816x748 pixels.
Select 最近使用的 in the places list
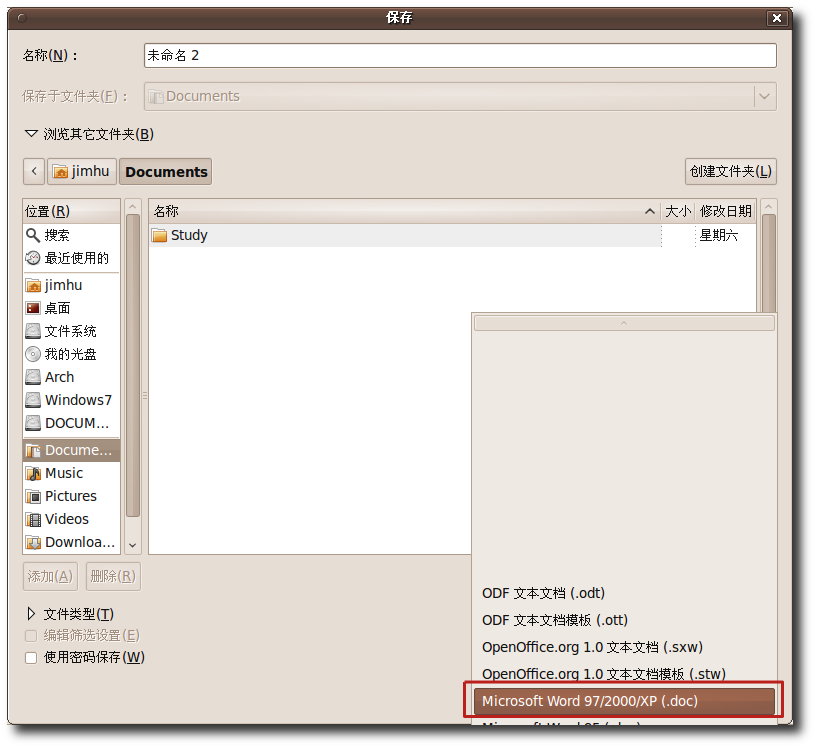point(72,258)
